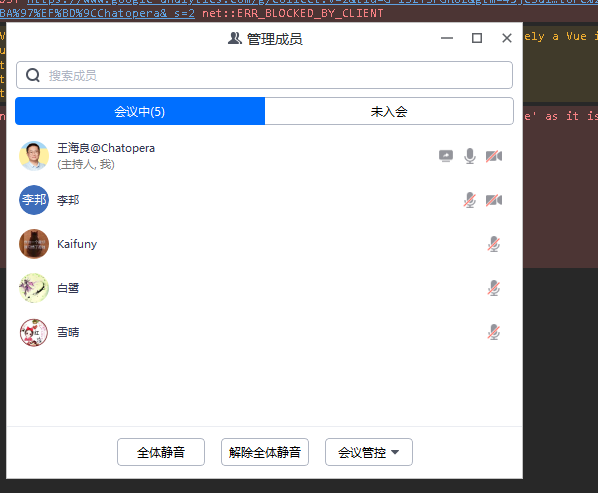Select member name 白鹭

68,288
